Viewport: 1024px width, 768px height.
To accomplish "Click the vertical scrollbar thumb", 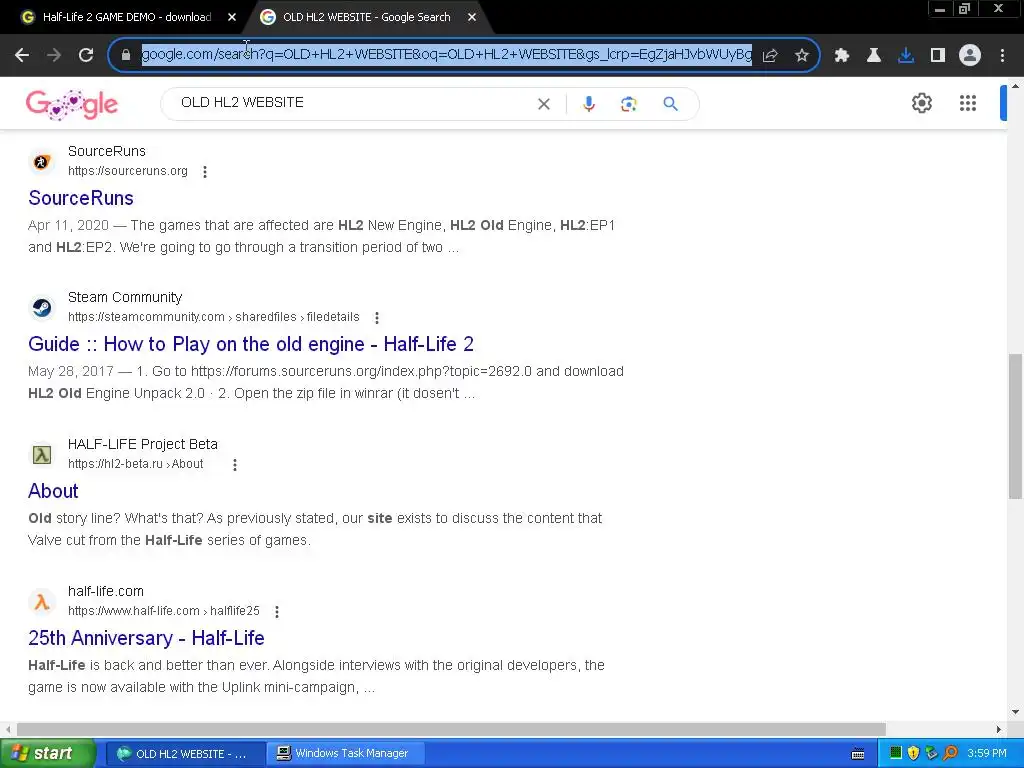I will pos(1015,426).
